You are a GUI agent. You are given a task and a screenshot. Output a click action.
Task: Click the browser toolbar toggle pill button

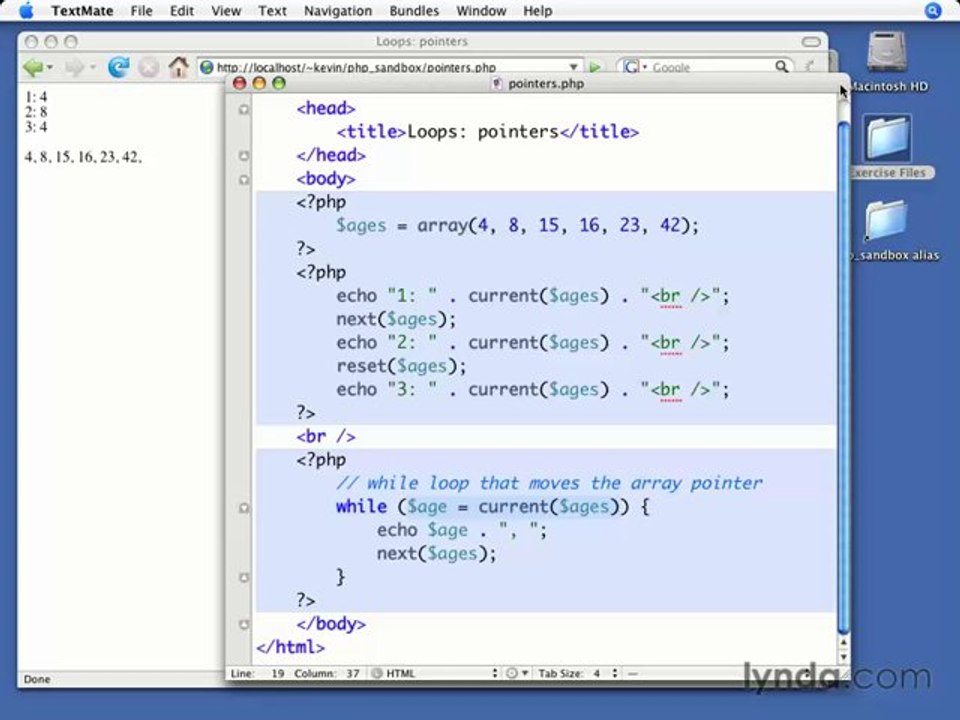click(811, 42)
